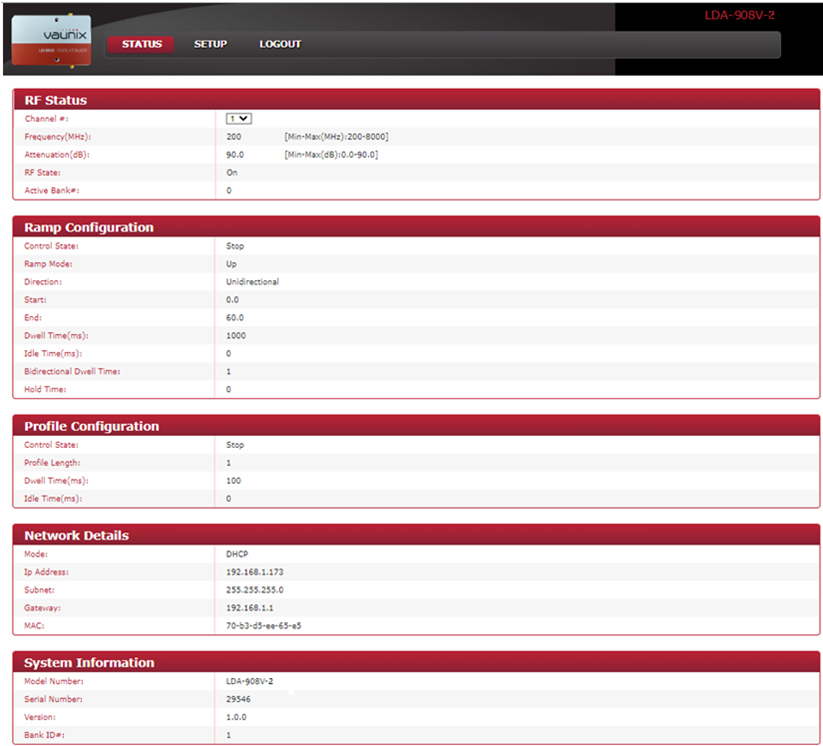Click the Ramp Mode Up value
Viewport: 823px width, 746px height.
tap(232, 264)
